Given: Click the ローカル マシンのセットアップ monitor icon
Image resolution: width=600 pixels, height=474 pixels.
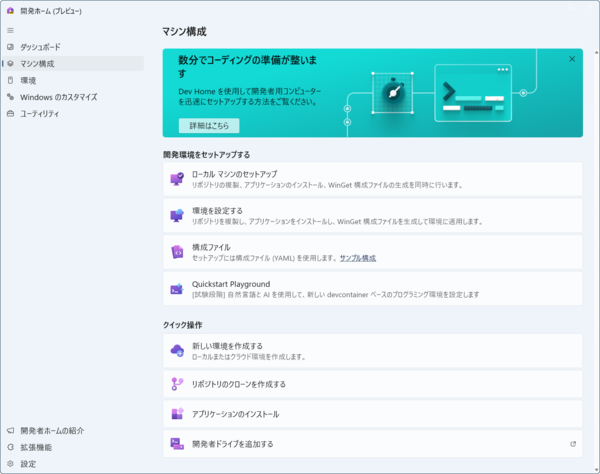Looking at the screenshot, I should coord(177,179).
